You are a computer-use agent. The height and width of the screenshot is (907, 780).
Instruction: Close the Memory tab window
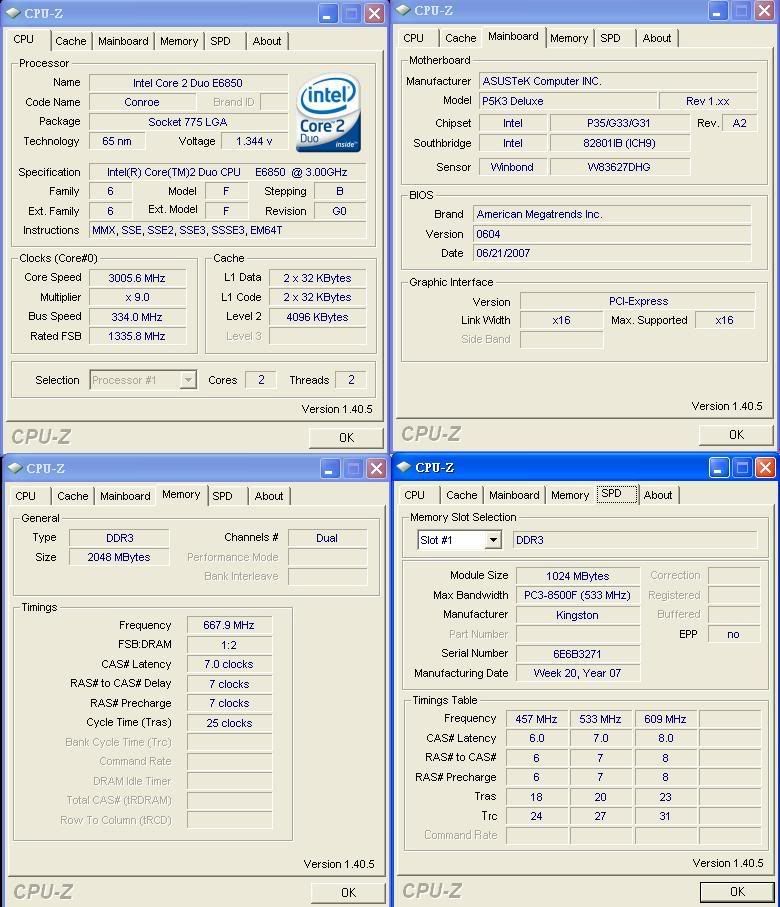tap(377, 469)
